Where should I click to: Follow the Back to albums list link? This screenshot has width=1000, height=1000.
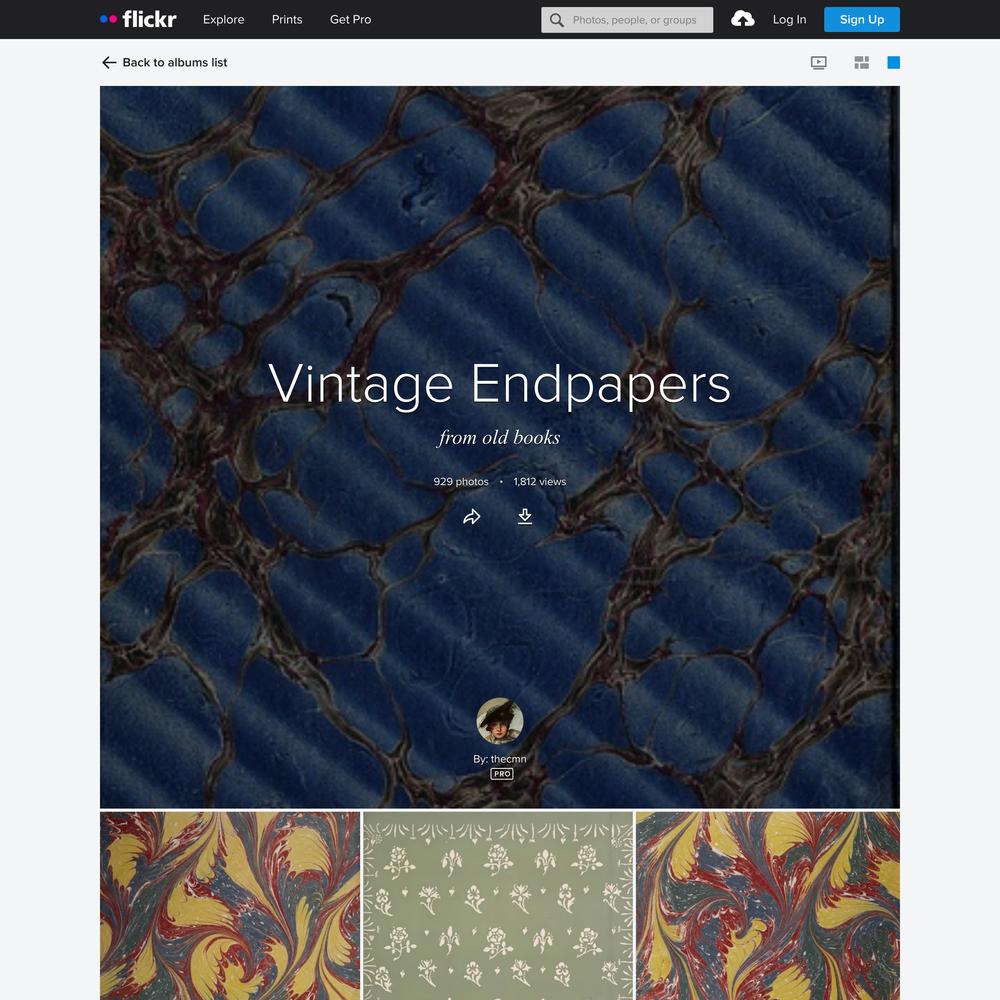point(174,62)
